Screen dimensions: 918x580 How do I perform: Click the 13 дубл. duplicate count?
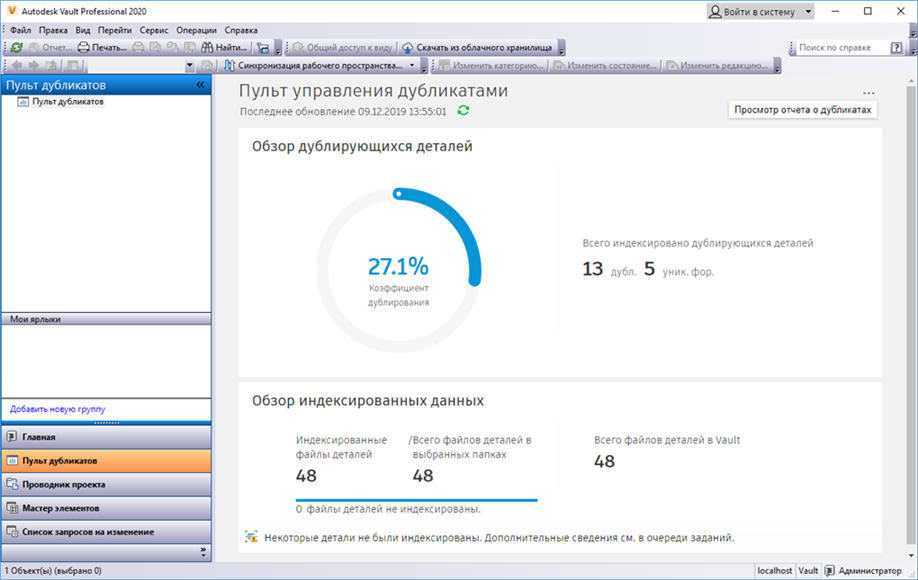(x=609, y=269)
